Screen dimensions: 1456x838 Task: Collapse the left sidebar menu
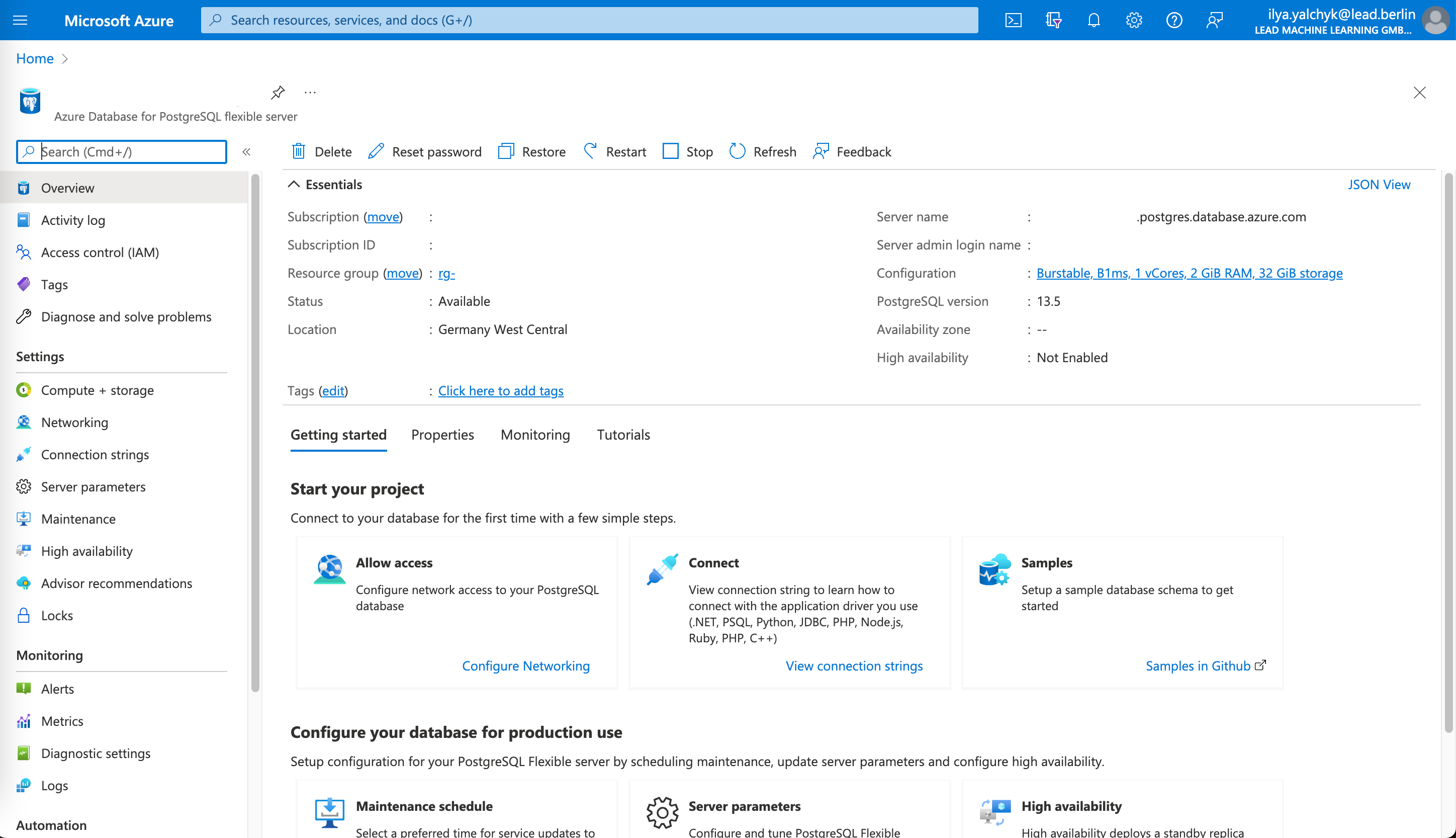click(246, 152)
